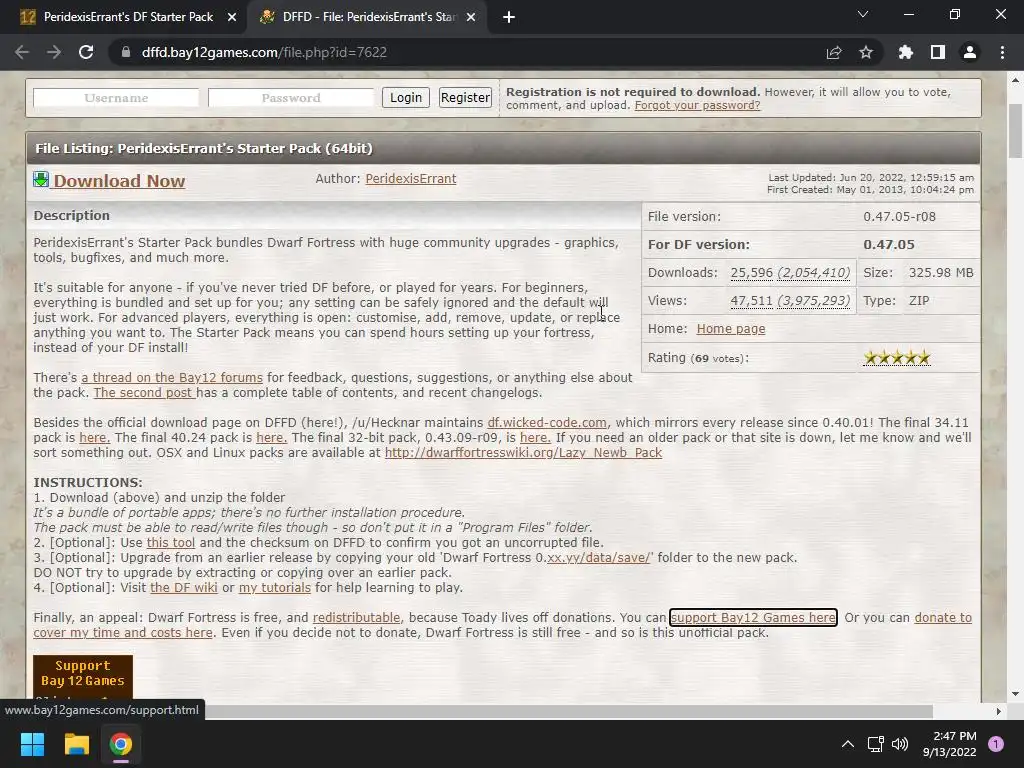Close the DFFD File tab

pyautogui.click(x=471, y=17)
